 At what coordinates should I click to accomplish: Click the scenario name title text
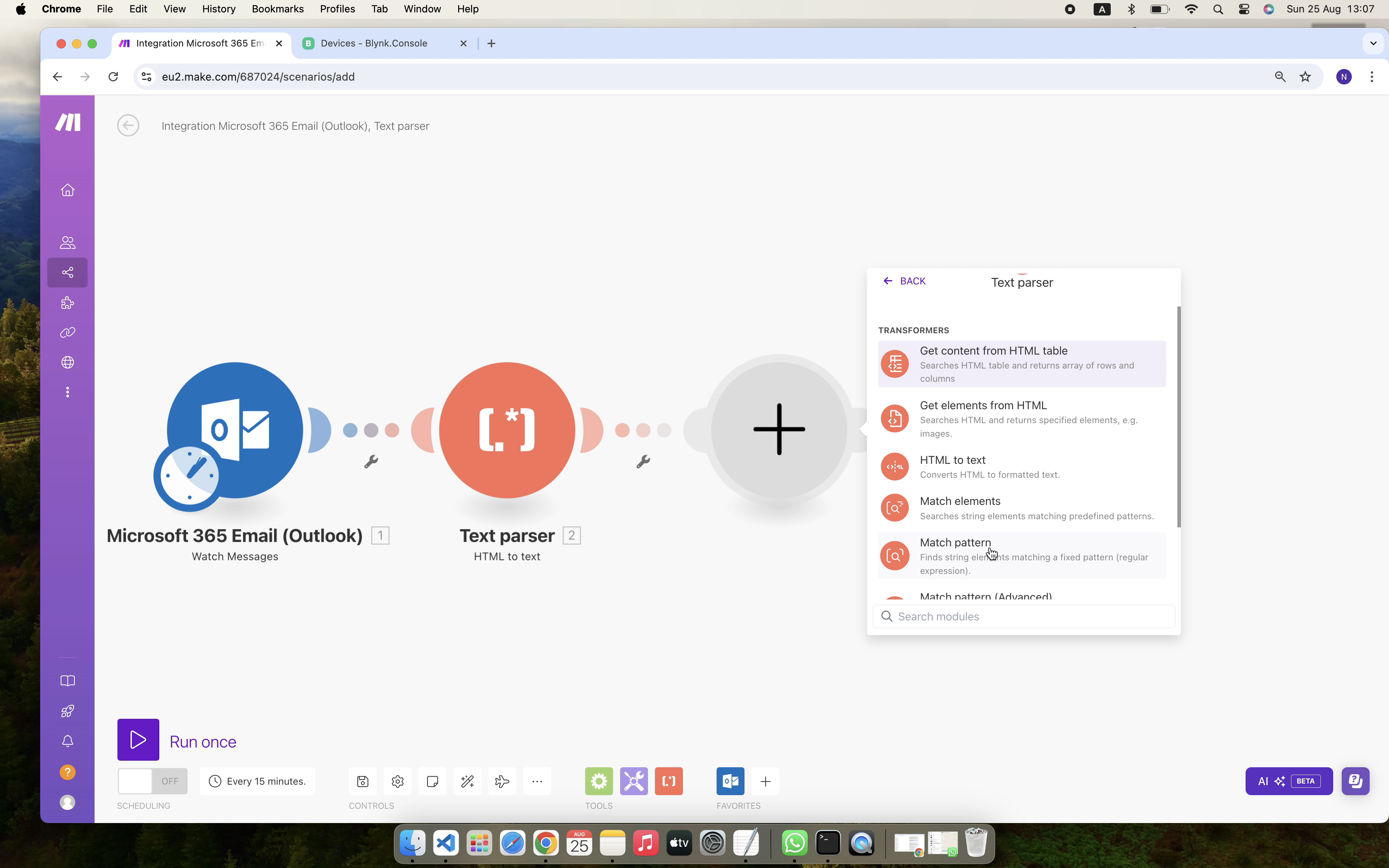click(295, 126)
